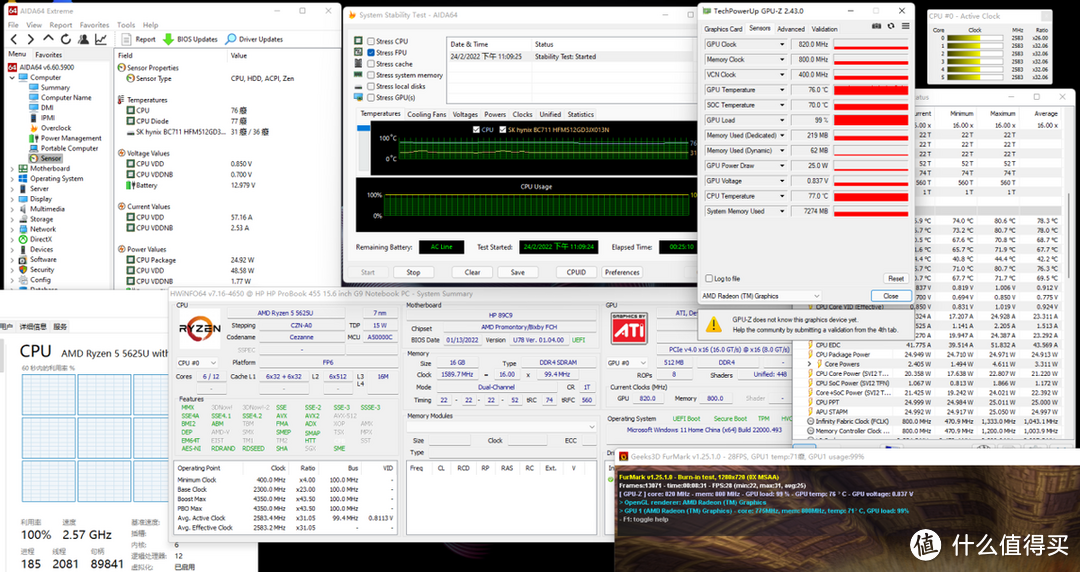Click the Clear button in Stability Test
Viewport: 1080px width, 572px height.
(472, 272)
